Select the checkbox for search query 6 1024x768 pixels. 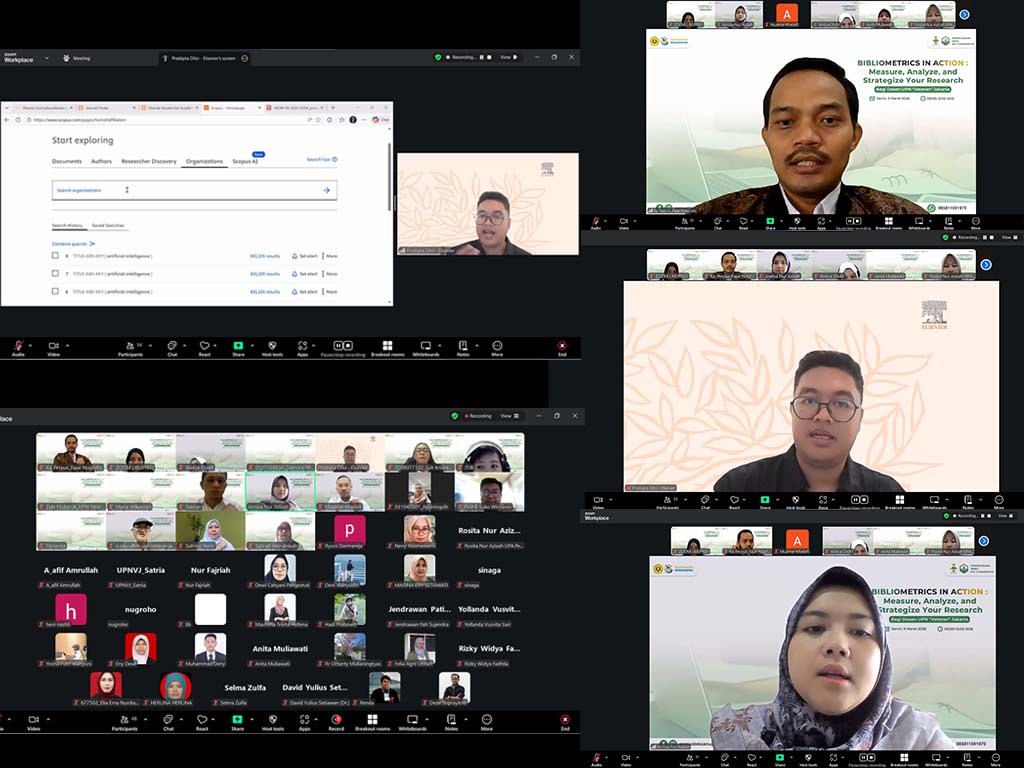pos(55,291)
